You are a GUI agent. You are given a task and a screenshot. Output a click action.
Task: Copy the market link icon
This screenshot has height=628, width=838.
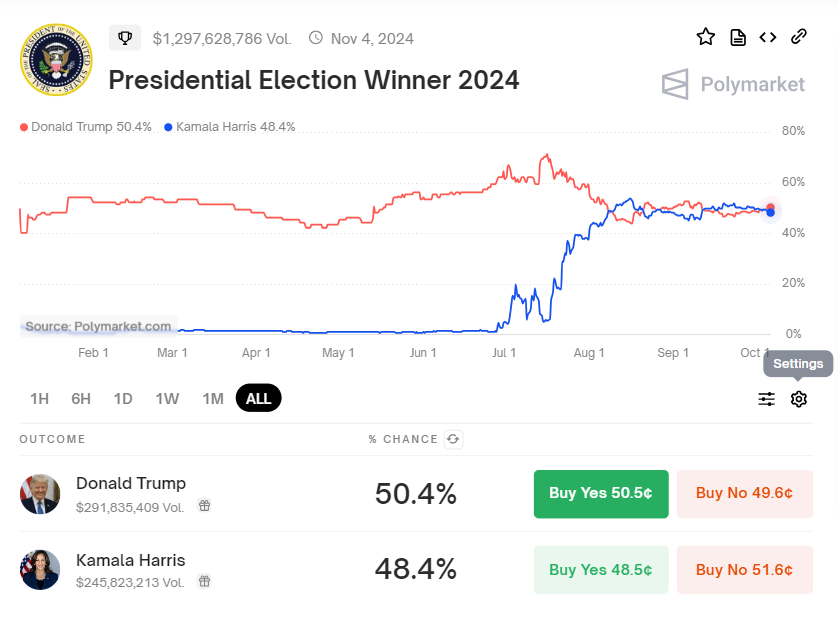(799, 37)
